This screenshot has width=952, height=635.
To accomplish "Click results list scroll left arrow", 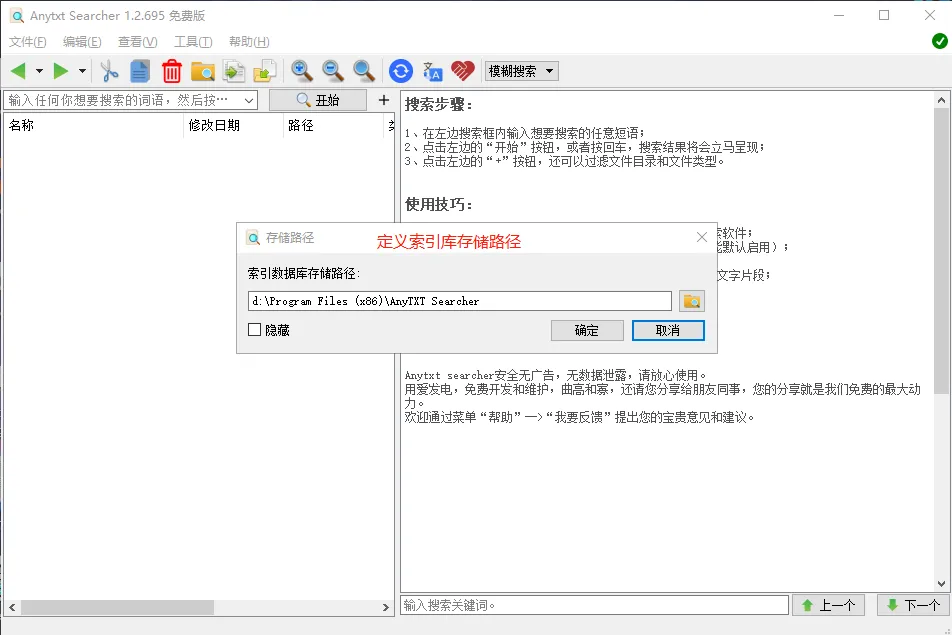I will [12, 607].
